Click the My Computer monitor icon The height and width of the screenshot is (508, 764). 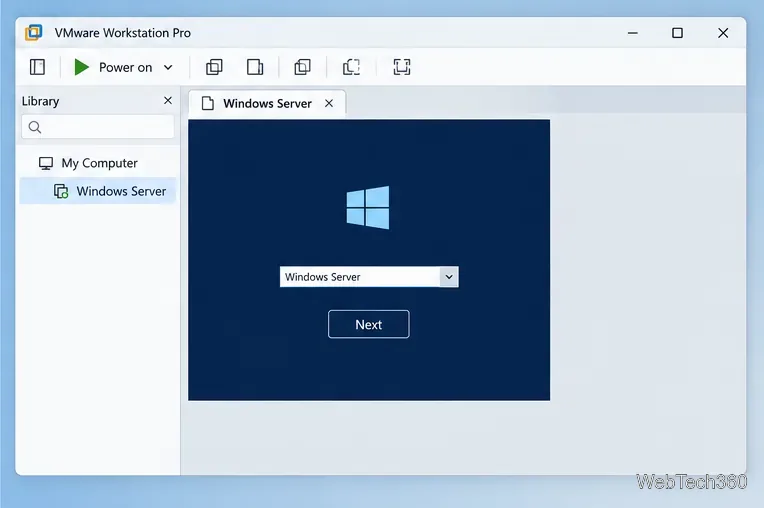click(46, 163)
